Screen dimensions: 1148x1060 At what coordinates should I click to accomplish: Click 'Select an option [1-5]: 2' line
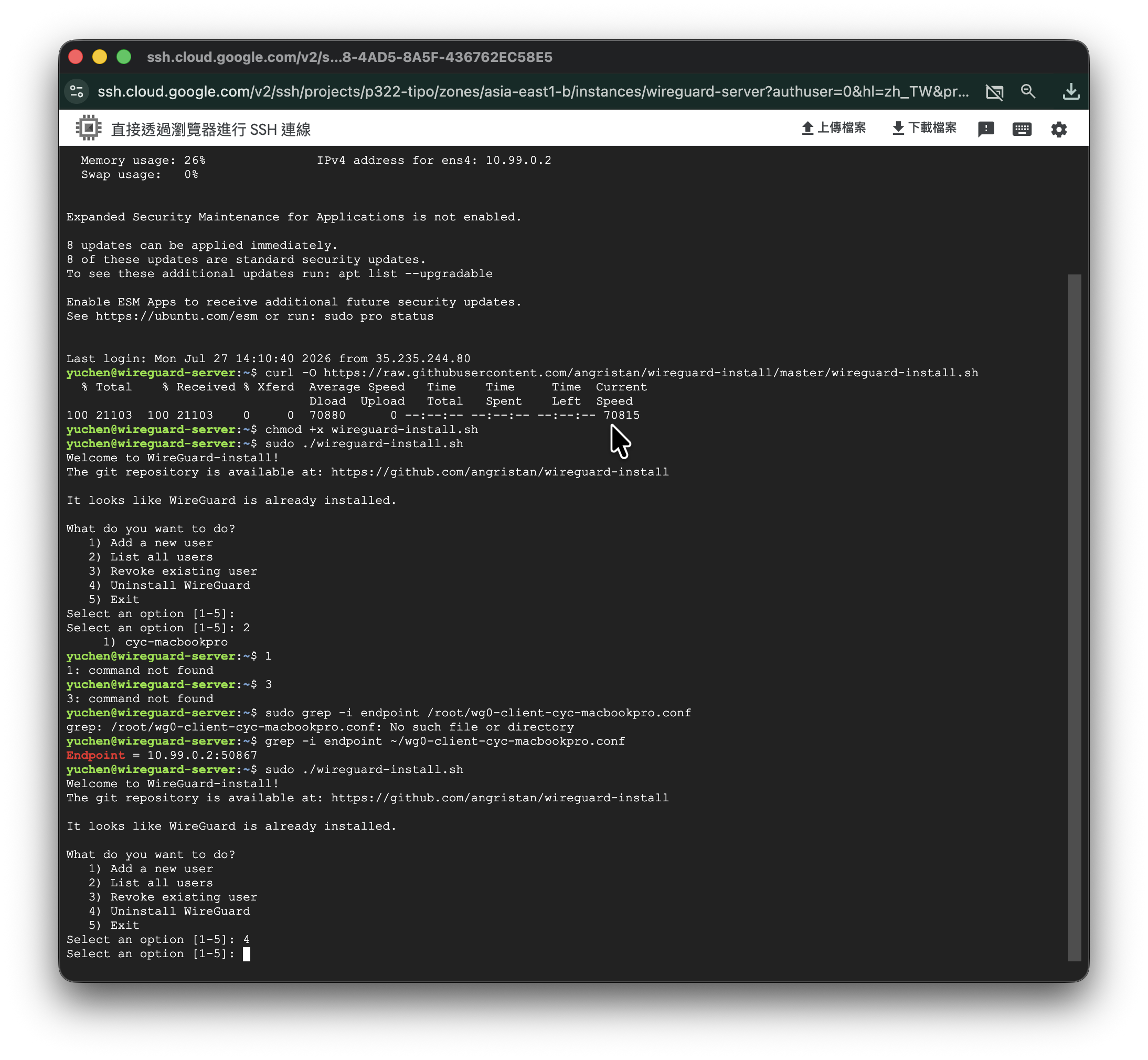[158, 628]
